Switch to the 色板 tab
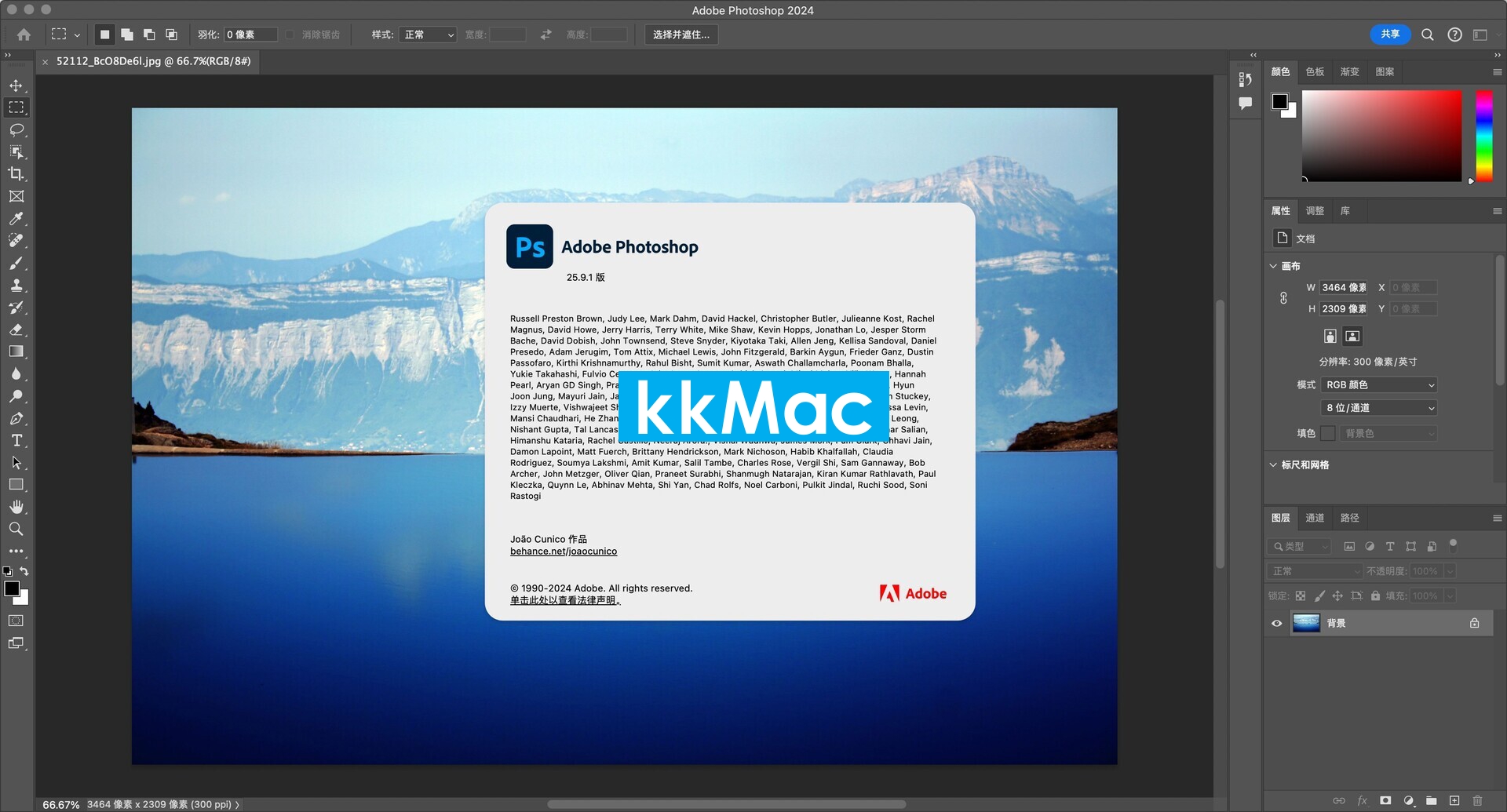The height and width of the screenshot is (812, 1507). 1315,72
